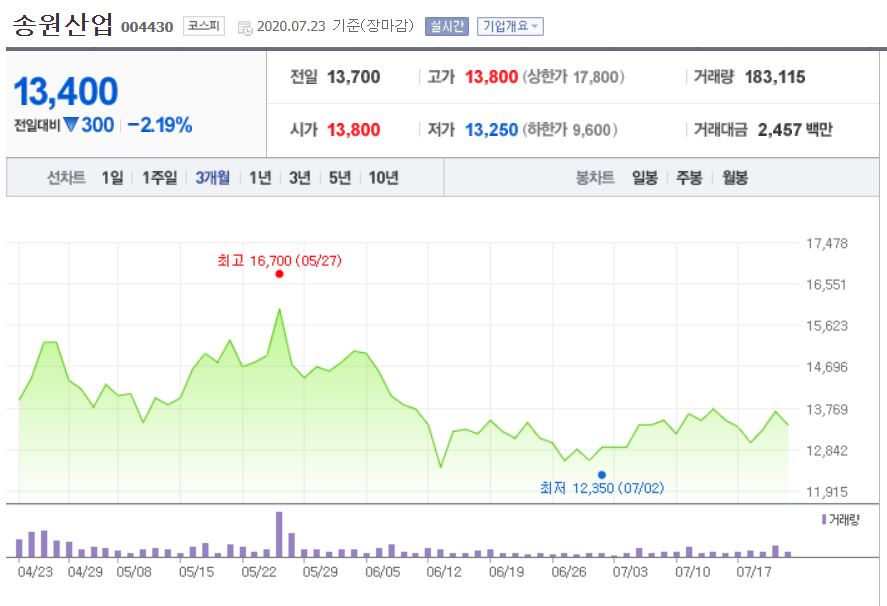The height and width of the screenshot is (606, 887).
Task: Click the 거래량 183,115 value
Action: tap(775, 76)
